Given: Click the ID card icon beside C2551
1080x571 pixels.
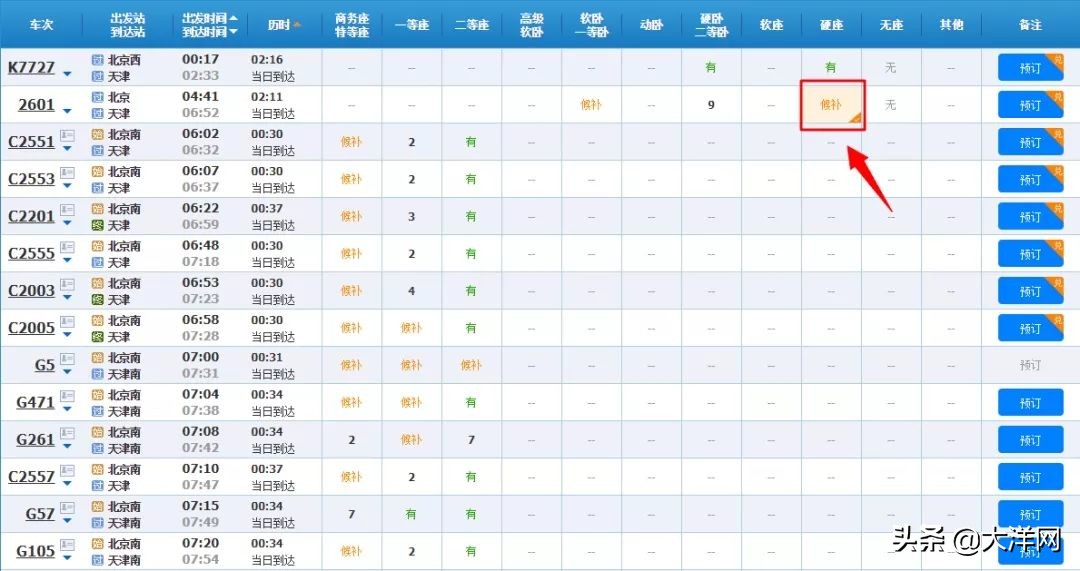Looking at the screenshot, I should 67,136.
